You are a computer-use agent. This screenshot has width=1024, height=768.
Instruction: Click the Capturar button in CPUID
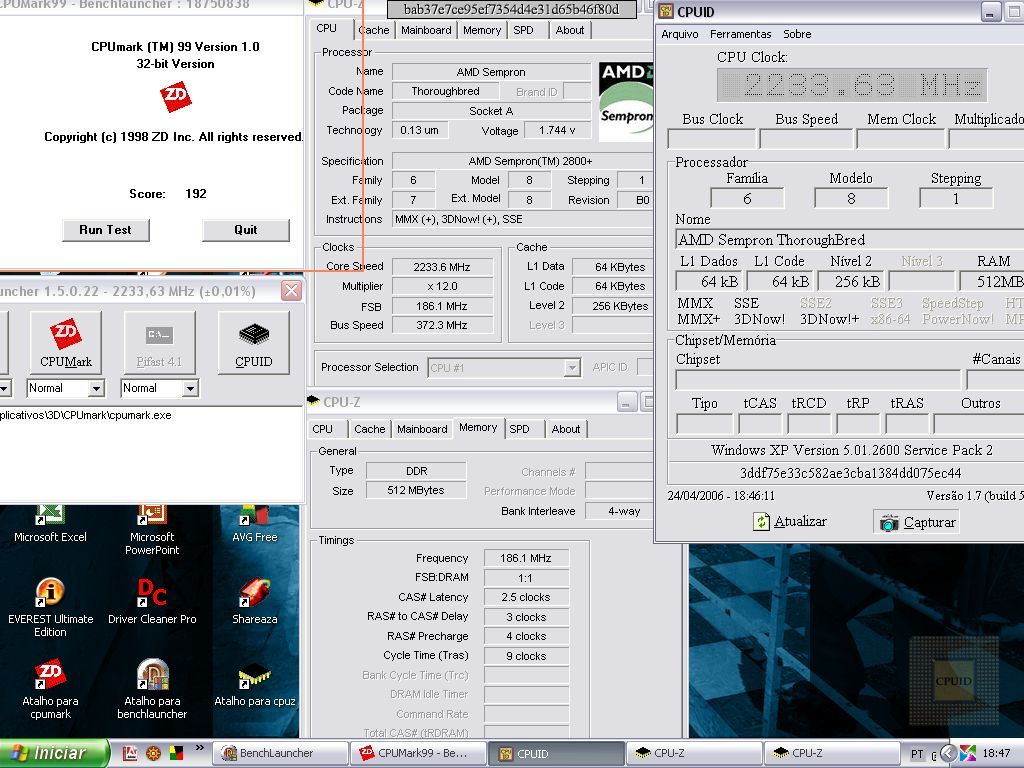pyautogui.click(x=917, y=522)
